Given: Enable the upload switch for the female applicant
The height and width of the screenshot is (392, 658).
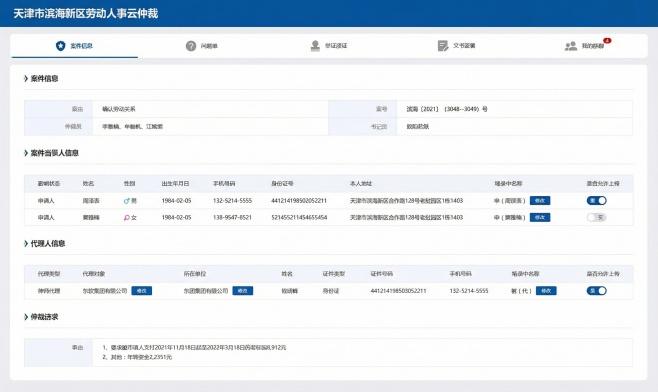Looking at the screenshot, I should (596, 217).
